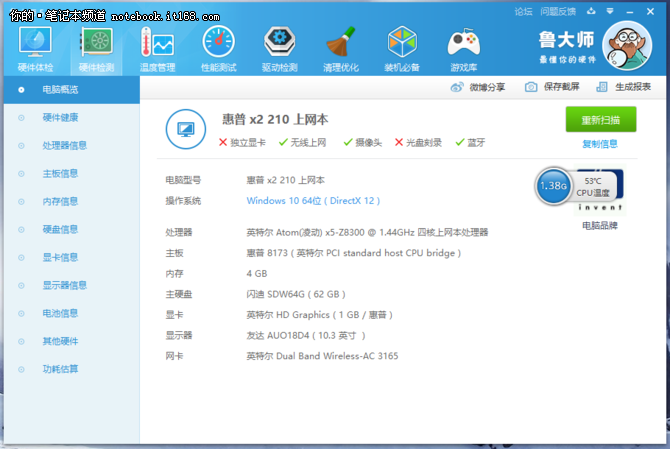Click the Windows 10 64位 operating system link
This screenshot has height=449, width=670.
[313, 201]
